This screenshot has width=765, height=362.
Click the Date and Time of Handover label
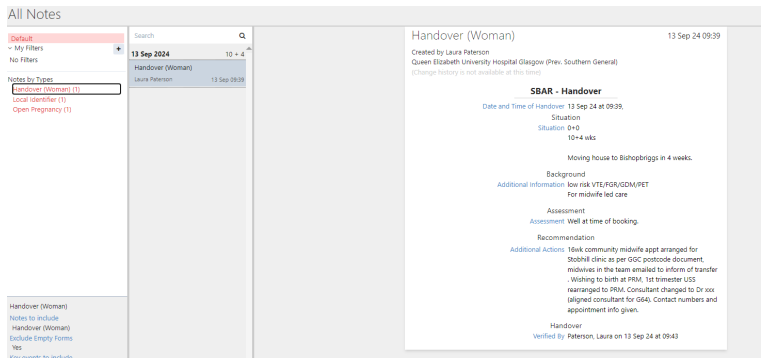click(523, 106)
